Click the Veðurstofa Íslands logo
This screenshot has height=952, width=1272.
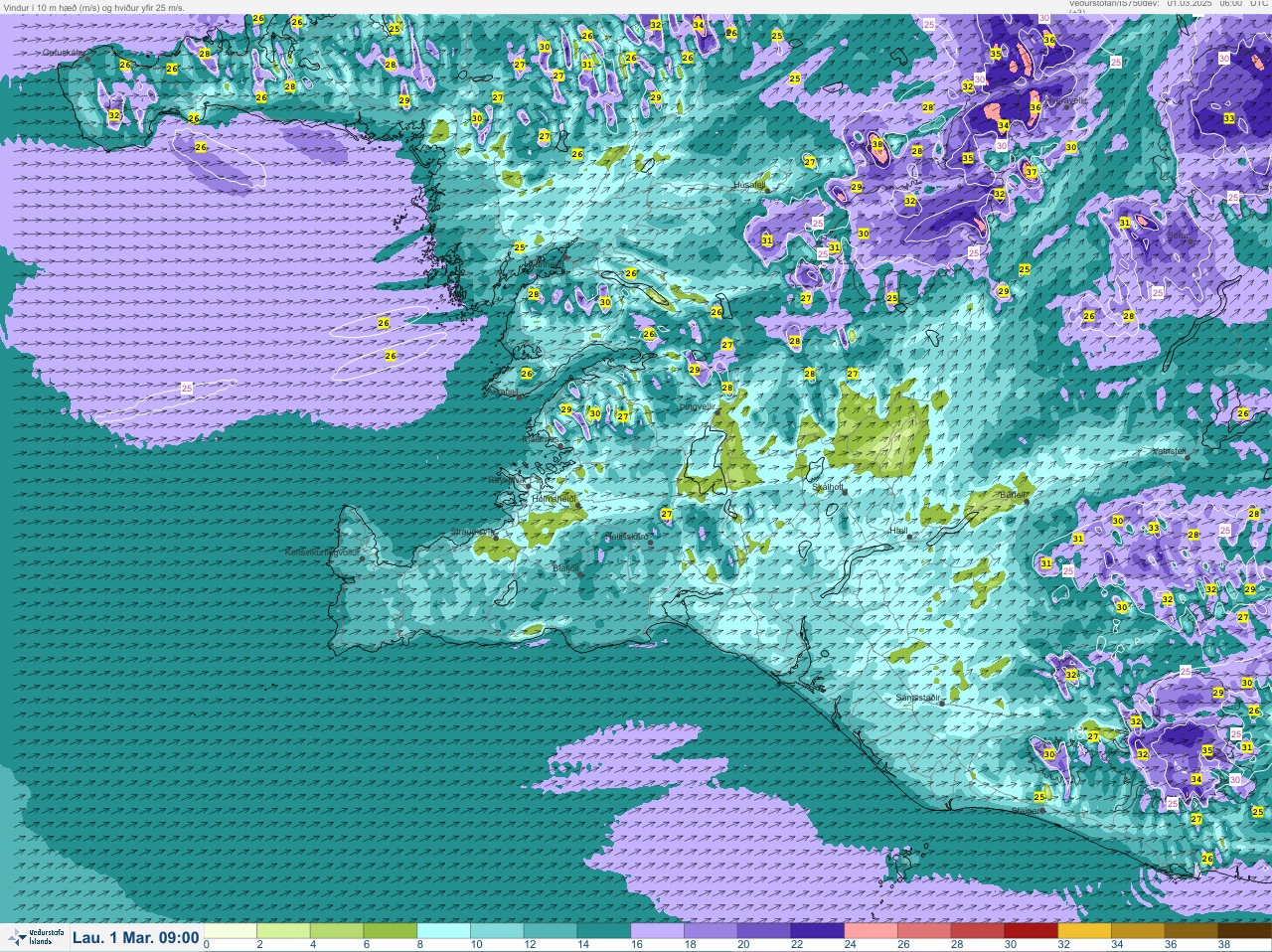(35, 937)
